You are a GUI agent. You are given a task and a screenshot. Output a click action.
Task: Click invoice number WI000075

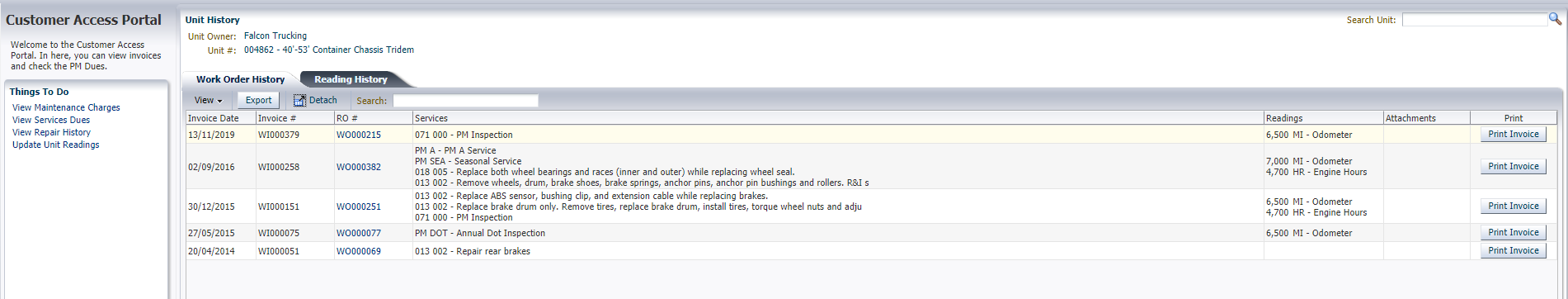click(279, 233)
